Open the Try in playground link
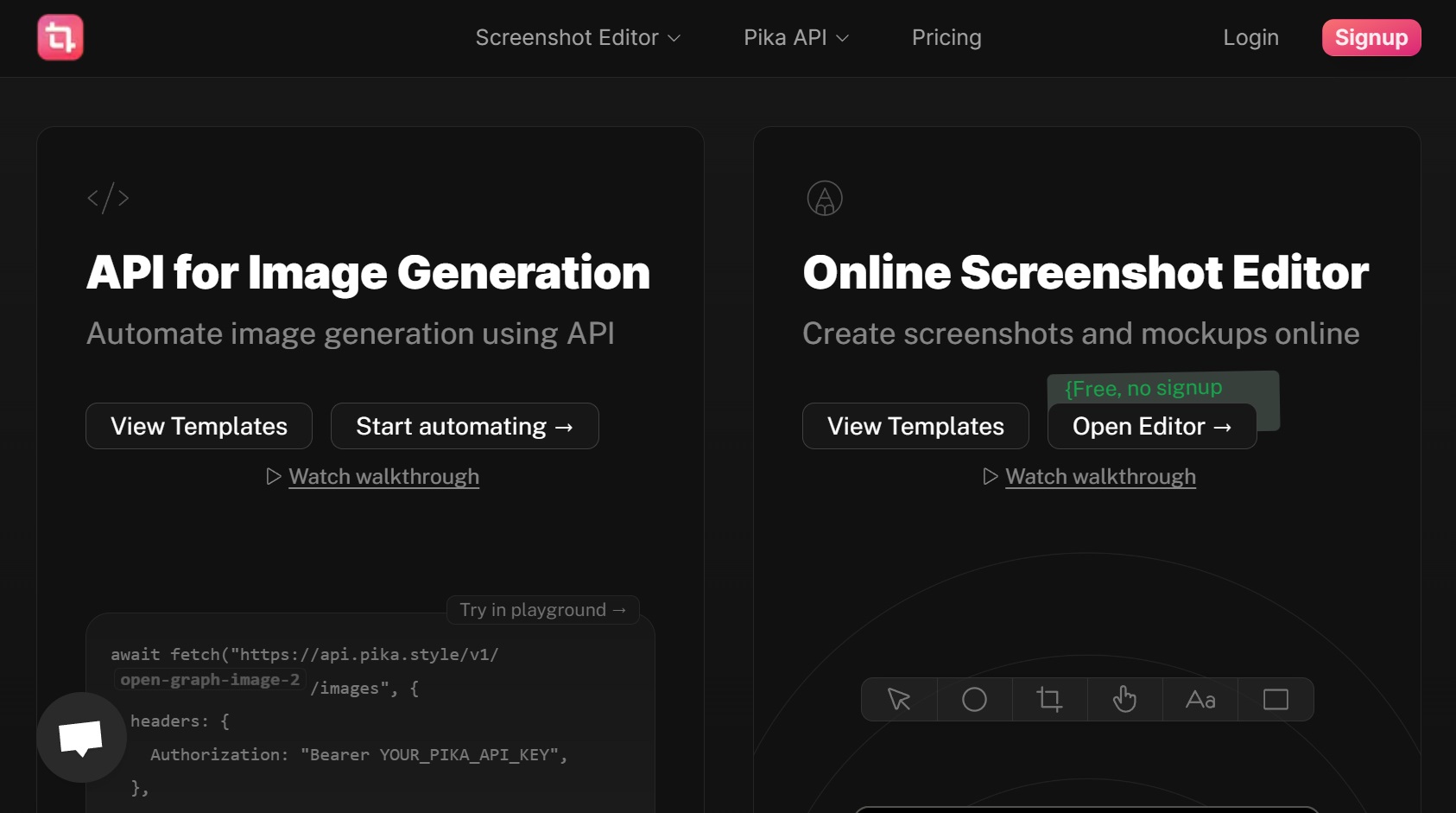This screenshot has height=813, width=1456. point(543,609)
